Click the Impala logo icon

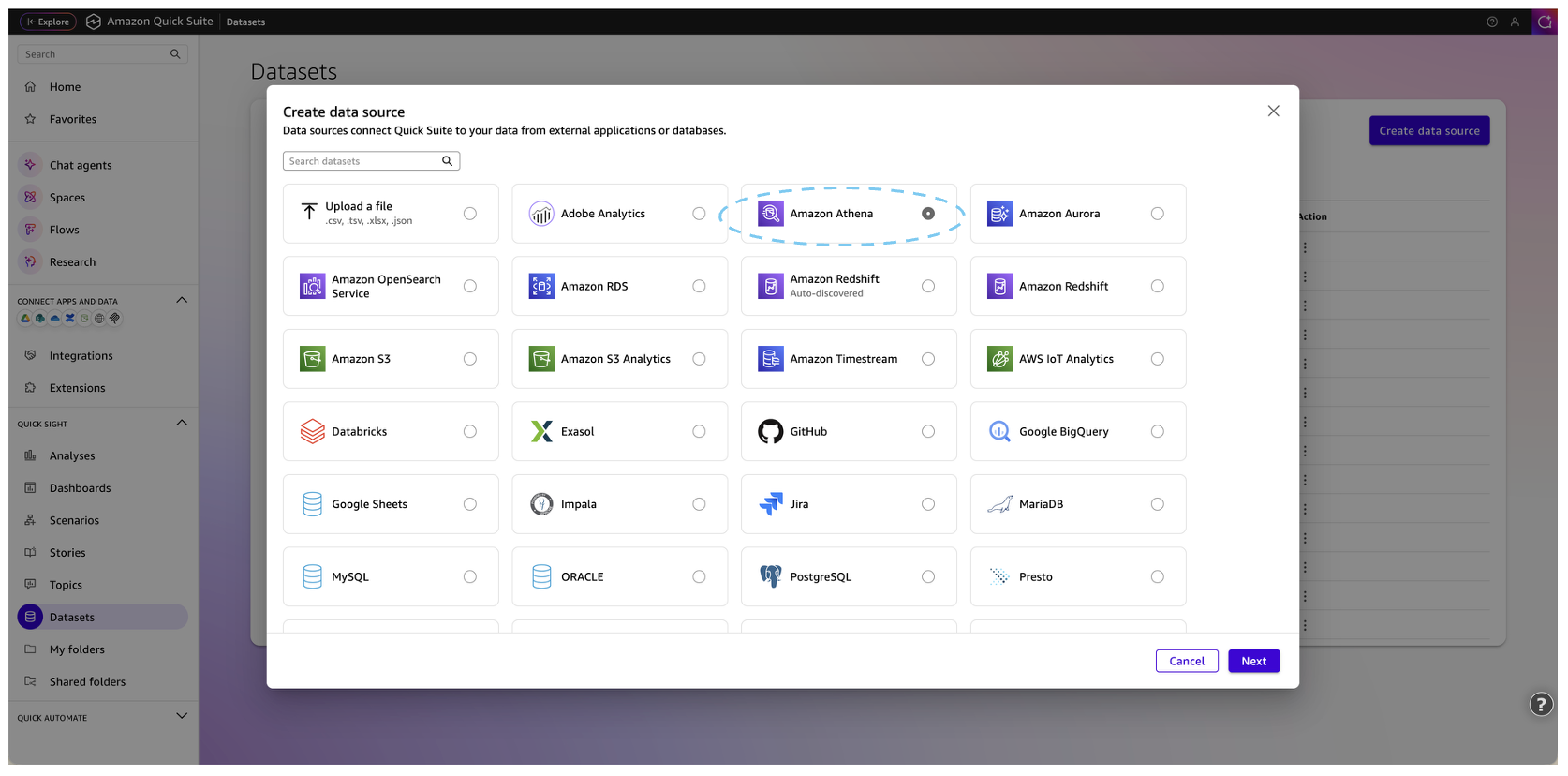pyautogui.click(x=541, y=504)
